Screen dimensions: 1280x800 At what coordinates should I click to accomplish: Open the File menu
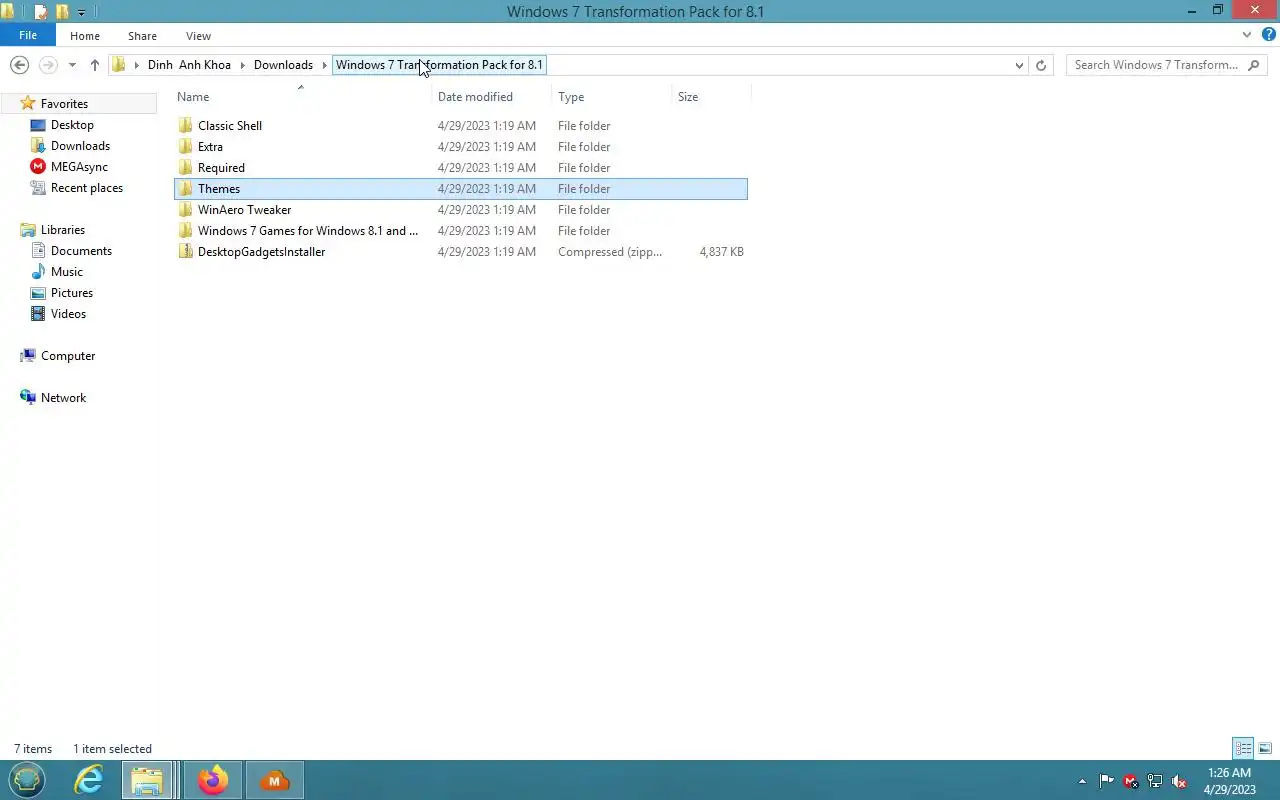28,35
